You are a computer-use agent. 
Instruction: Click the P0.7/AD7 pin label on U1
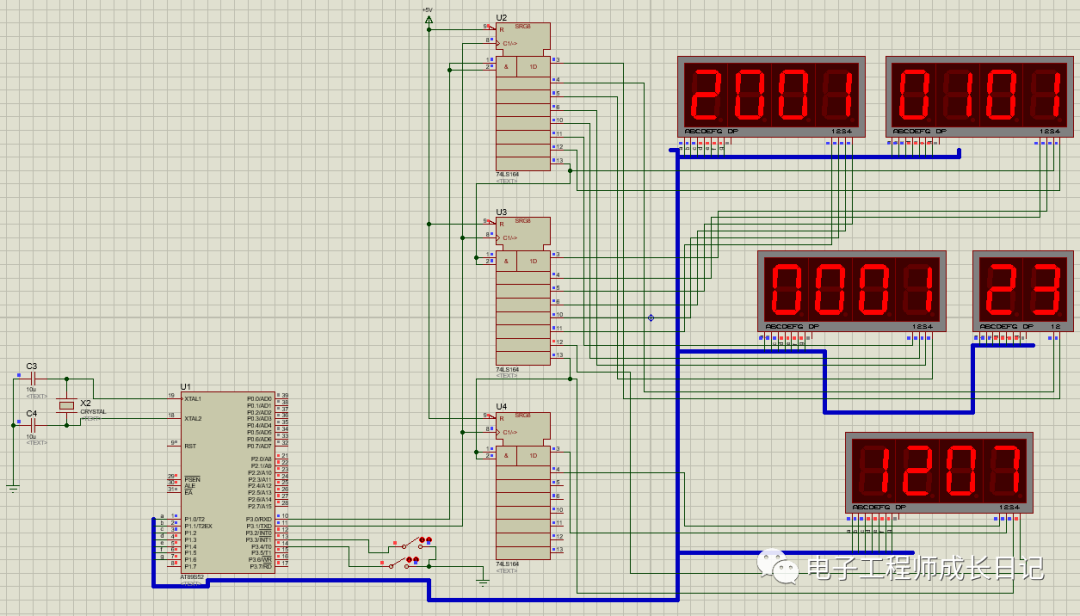coord(259,446)
